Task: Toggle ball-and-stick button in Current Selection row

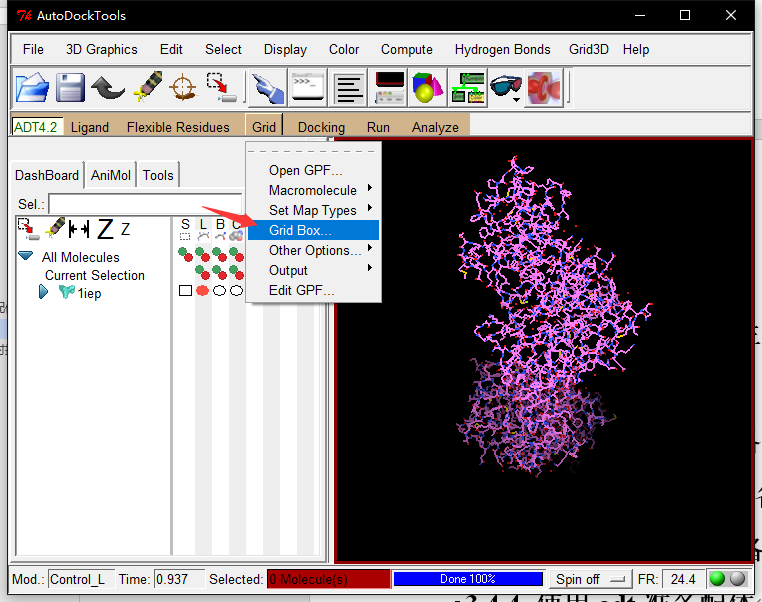Action: tap(220, 272)
